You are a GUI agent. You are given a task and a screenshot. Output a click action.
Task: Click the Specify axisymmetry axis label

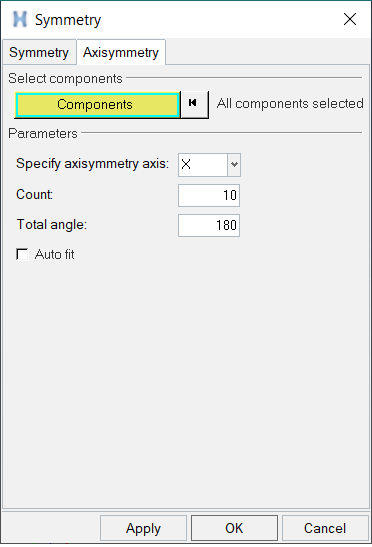tap(92, 164)
